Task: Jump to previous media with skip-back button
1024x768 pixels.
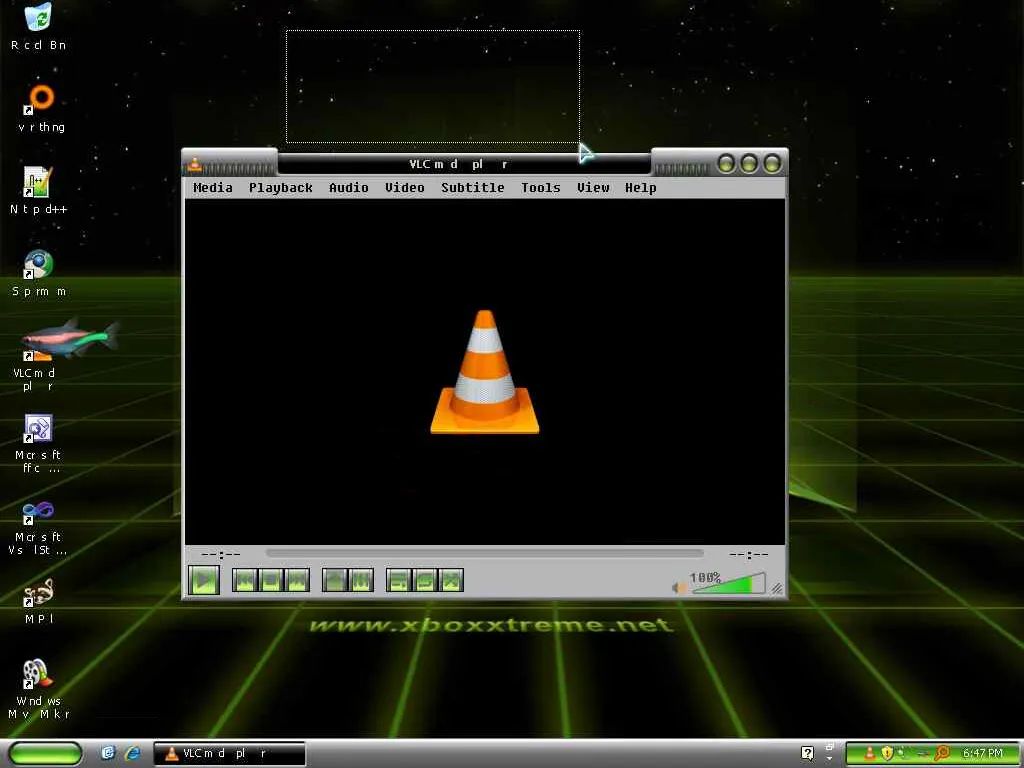Action: pyautogui.click(x=245, y=580)
